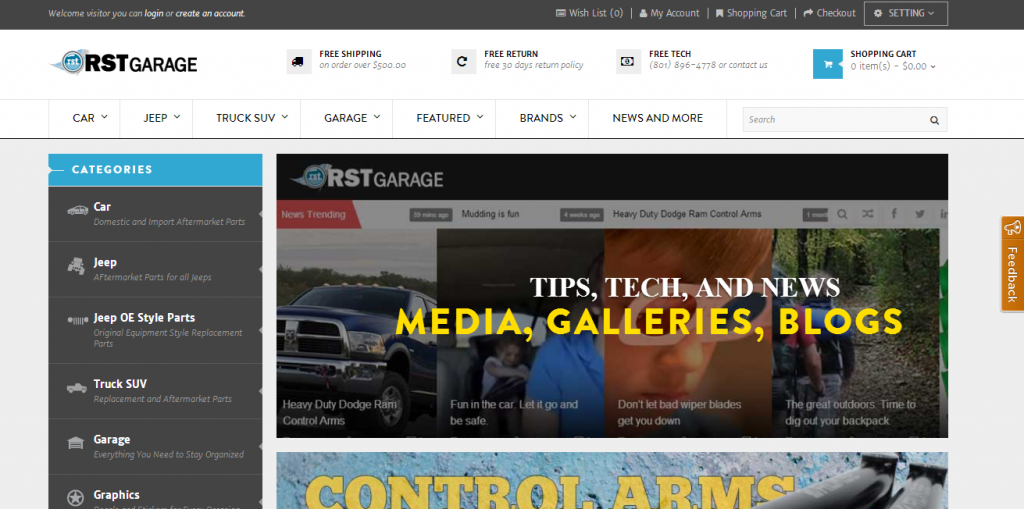
Task: Click the banner's search magnifier icon
Action: tap(842, 214)
